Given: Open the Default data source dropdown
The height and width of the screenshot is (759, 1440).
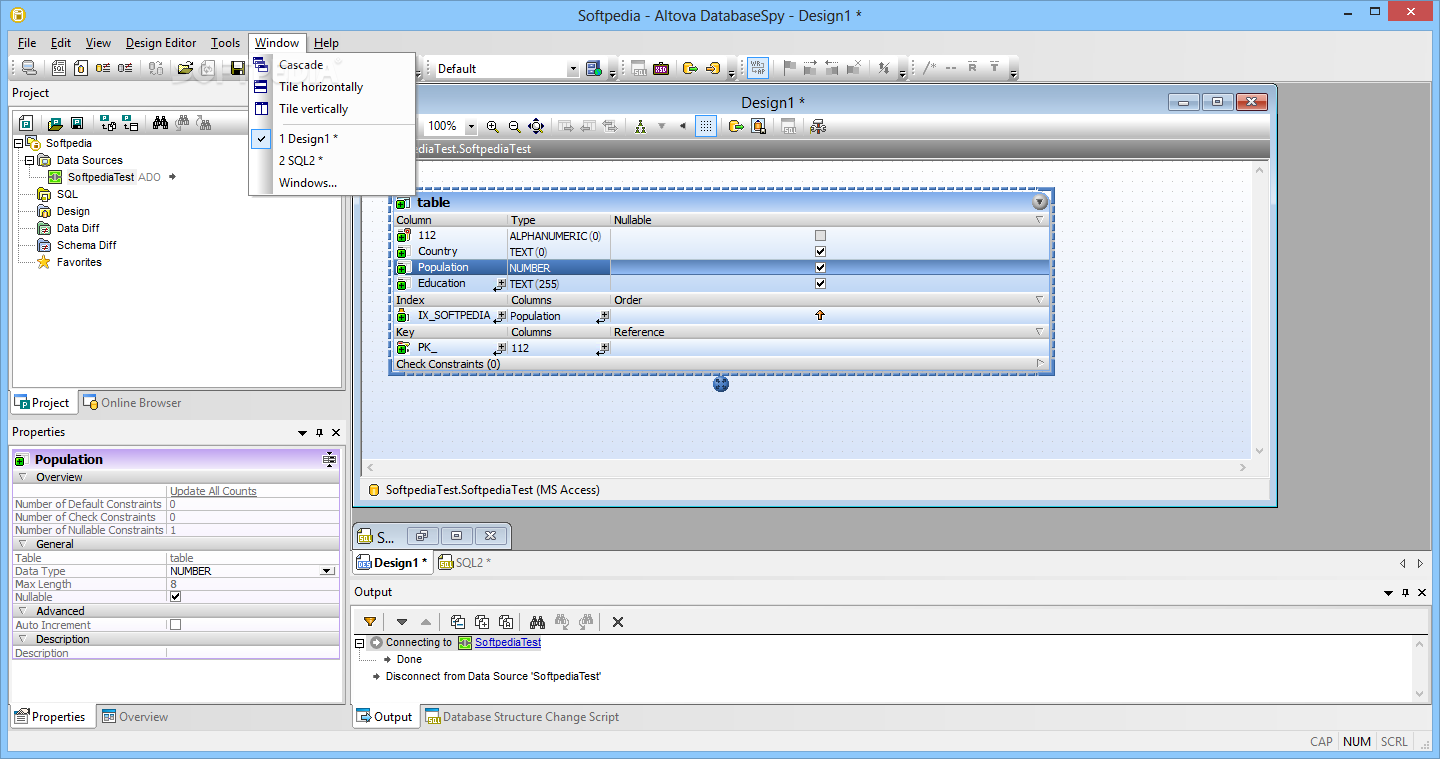Looking at the screenshot, I should click(573, 69).
